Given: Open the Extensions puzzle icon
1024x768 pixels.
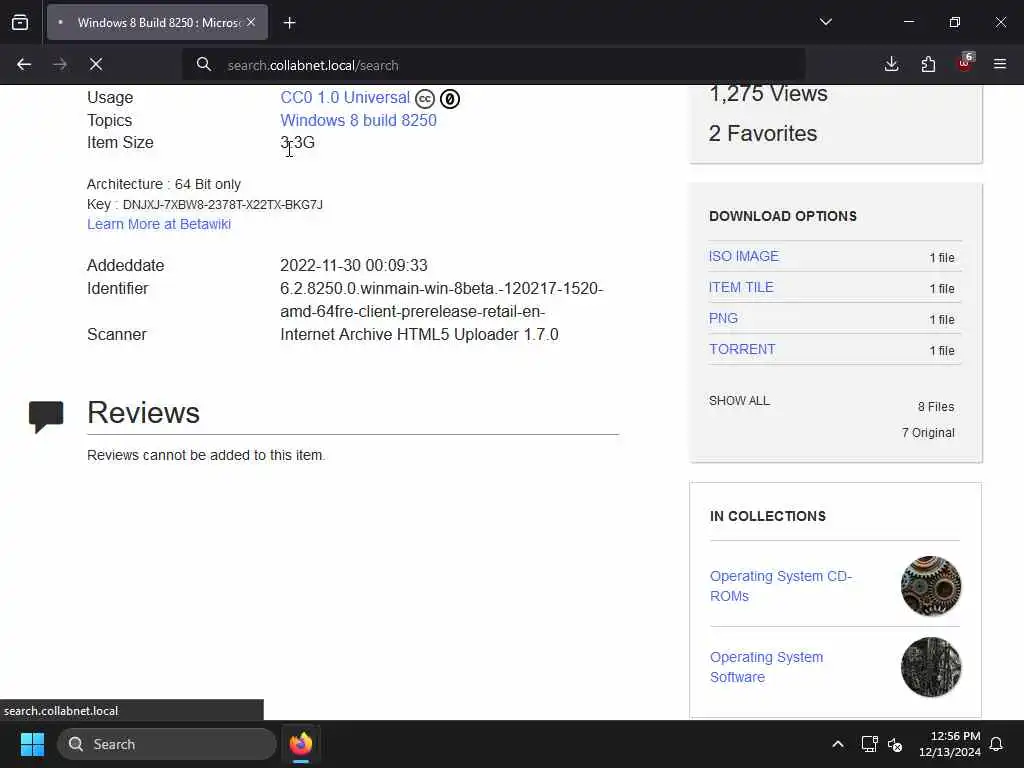Looking at the screenshot, I should point(928,64).
